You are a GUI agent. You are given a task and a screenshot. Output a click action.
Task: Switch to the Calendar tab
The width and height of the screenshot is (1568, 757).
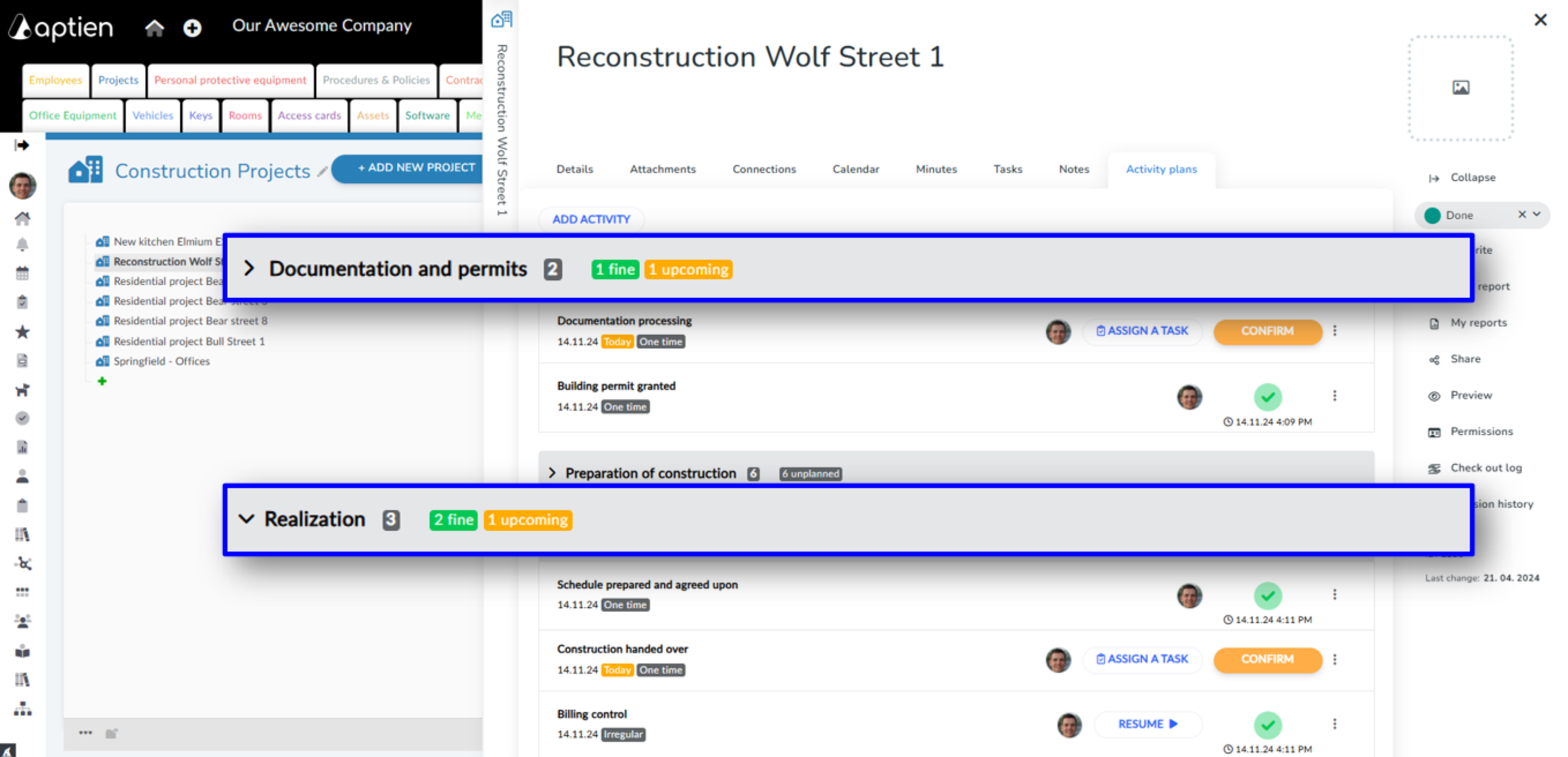coord(855,169)
